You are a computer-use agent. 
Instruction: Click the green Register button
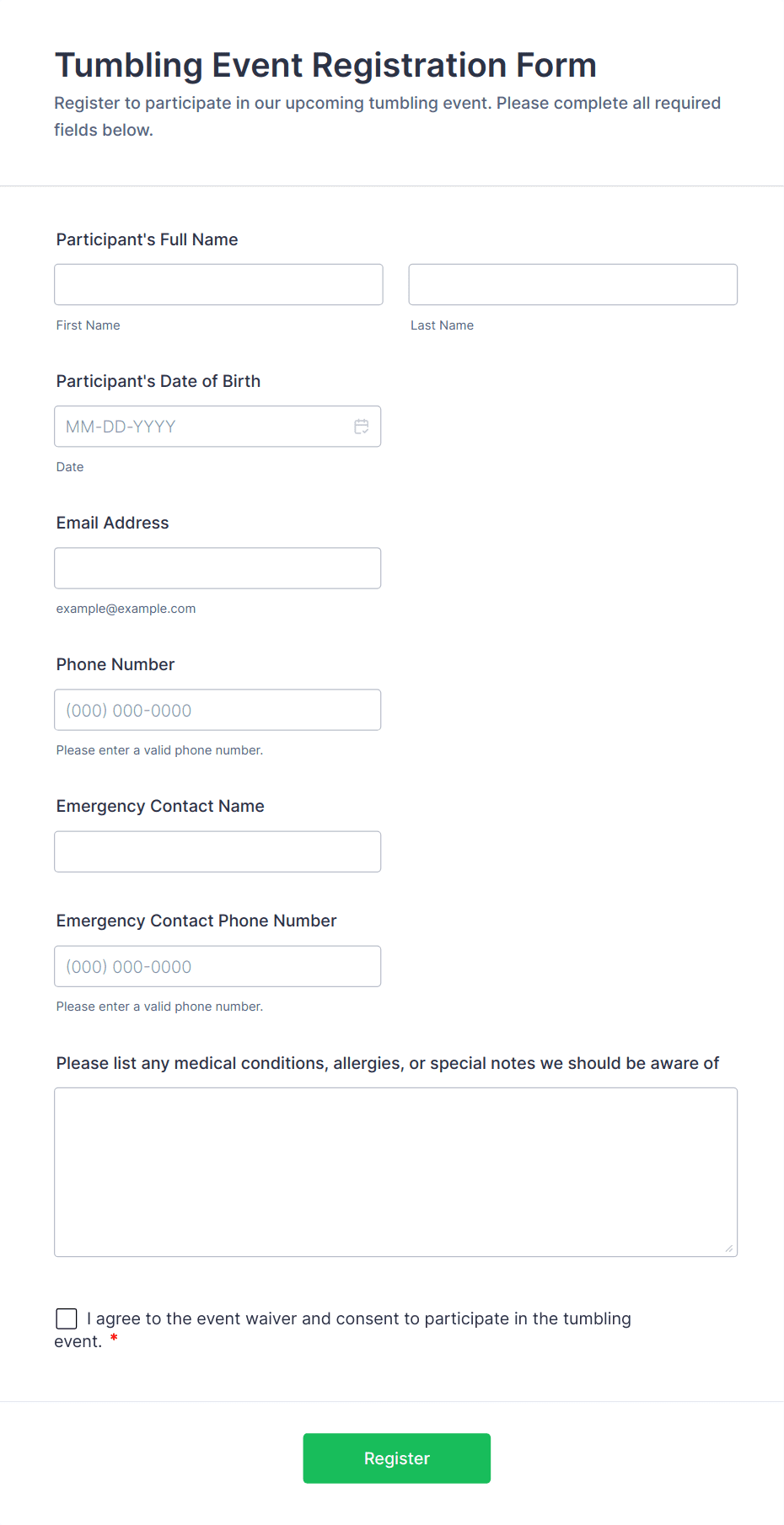pos(396,1458)
